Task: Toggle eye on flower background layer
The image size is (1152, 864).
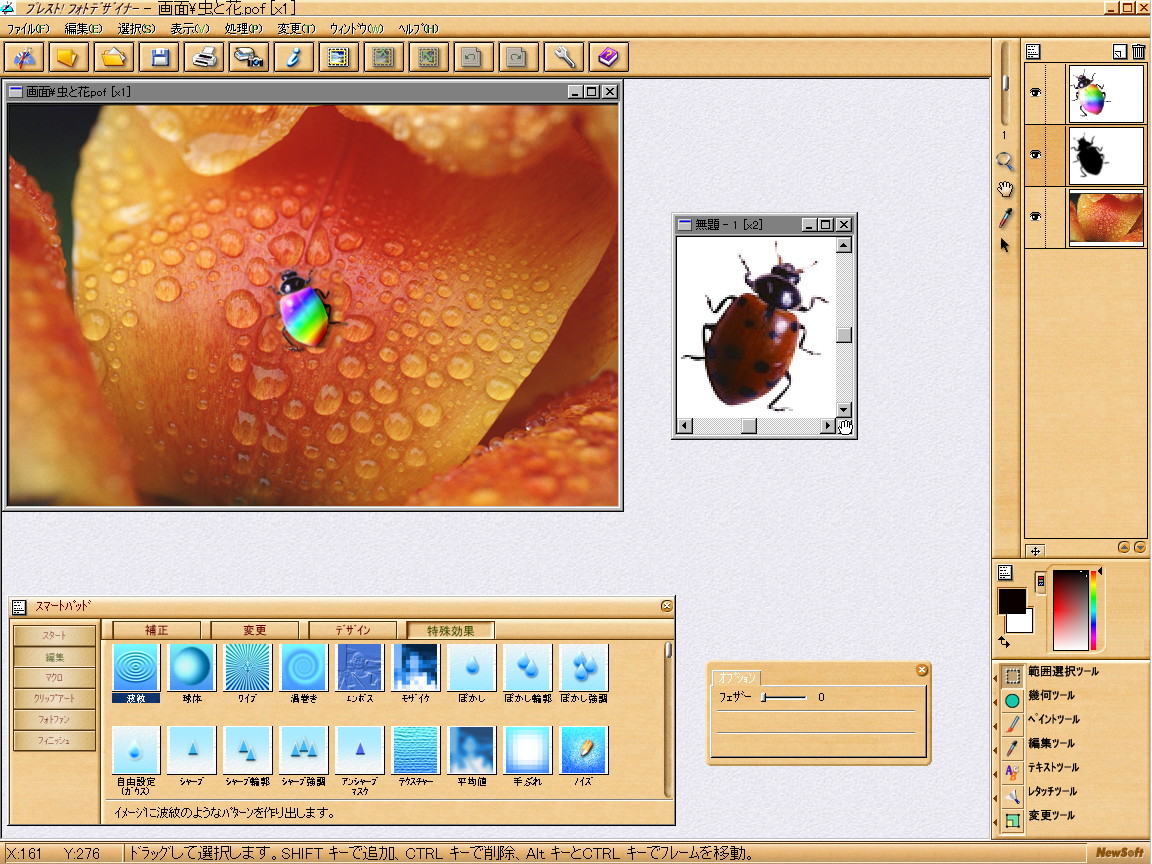Action: [x=1035, y=217]
